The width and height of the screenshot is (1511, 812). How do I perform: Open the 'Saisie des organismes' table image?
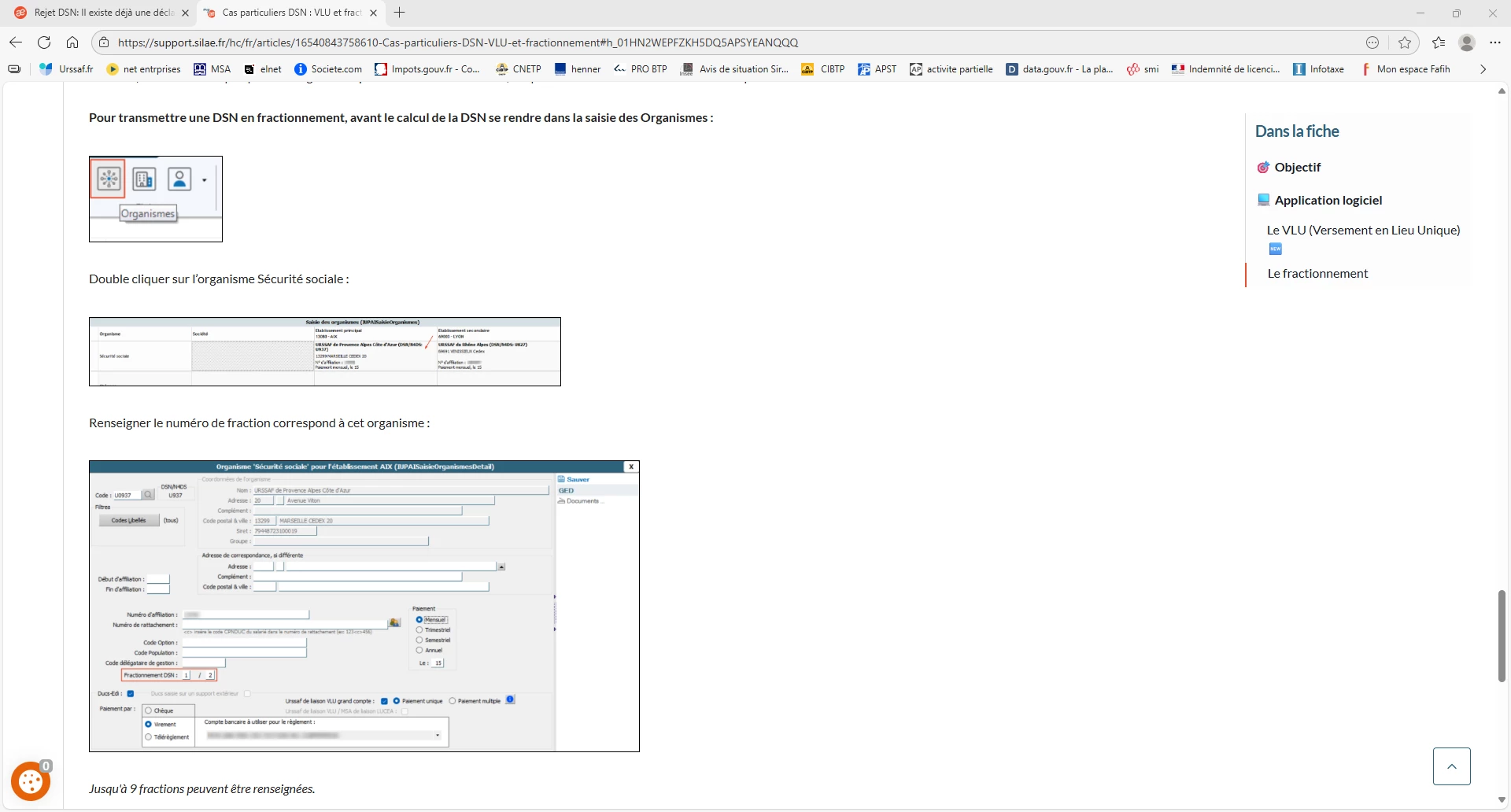click(x=325, y=352)
